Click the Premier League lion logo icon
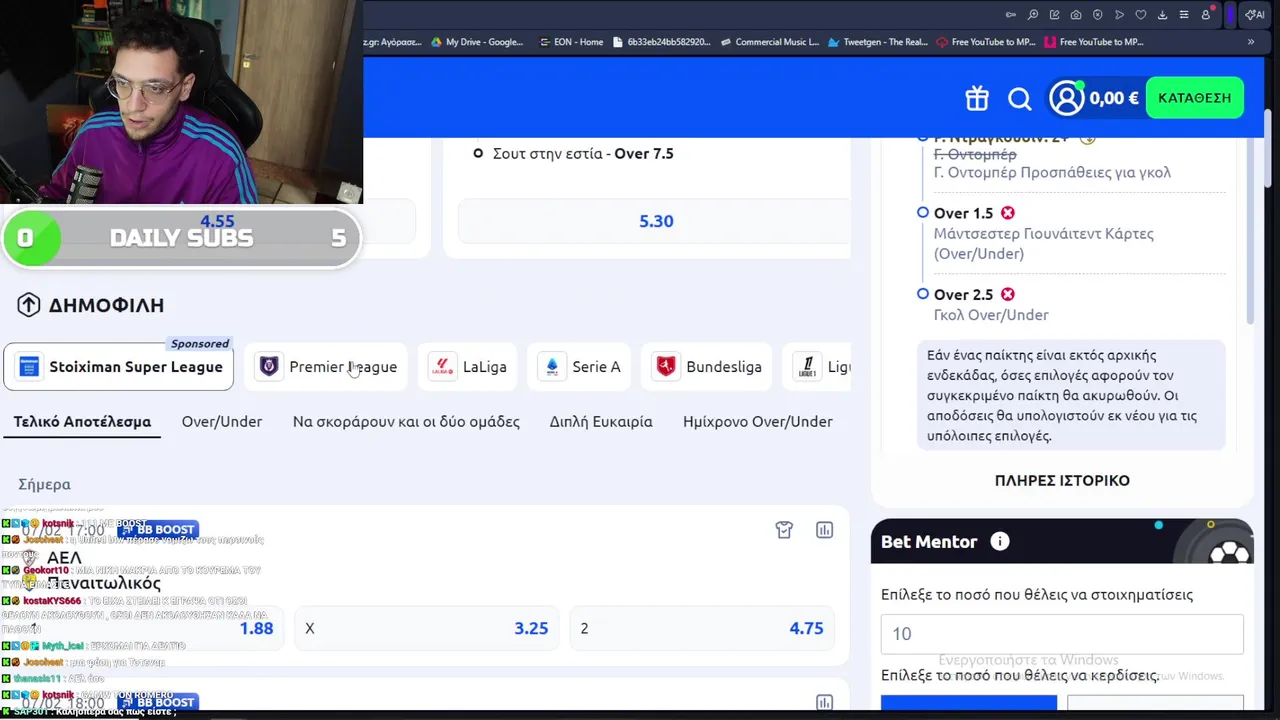Image resolution: width=1280 pixels, height=720 pixels. click(x=269, y=367)
